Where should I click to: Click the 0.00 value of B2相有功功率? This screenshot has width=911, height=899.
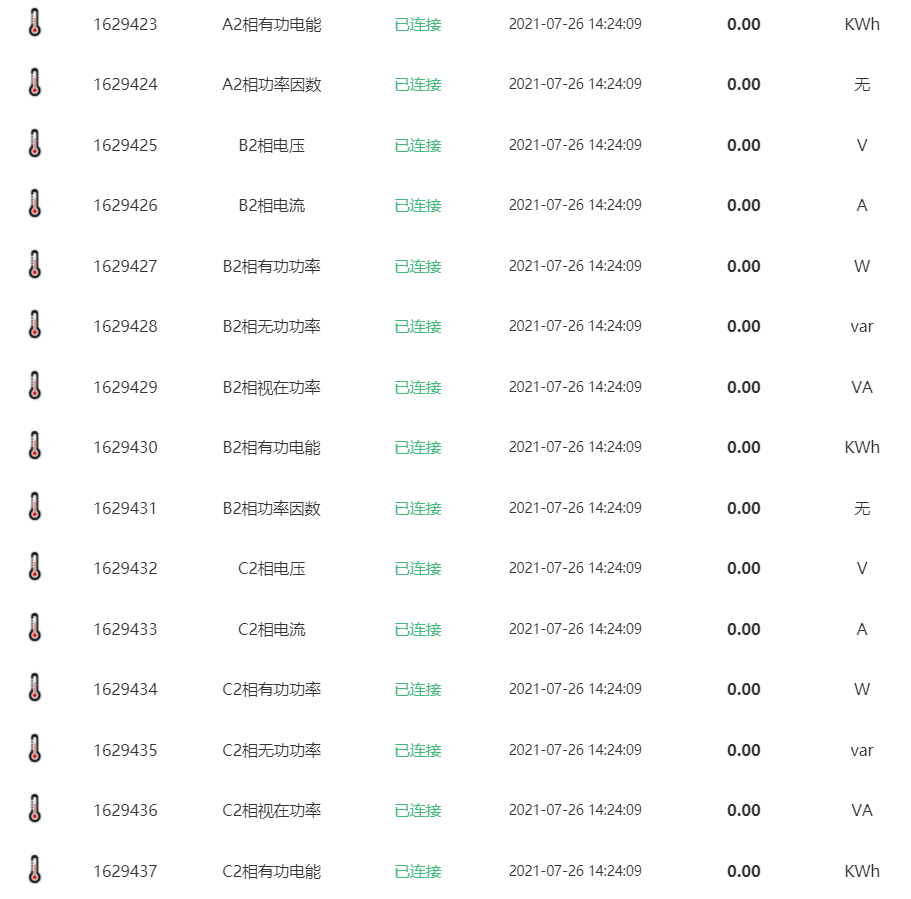coord(743,266)
